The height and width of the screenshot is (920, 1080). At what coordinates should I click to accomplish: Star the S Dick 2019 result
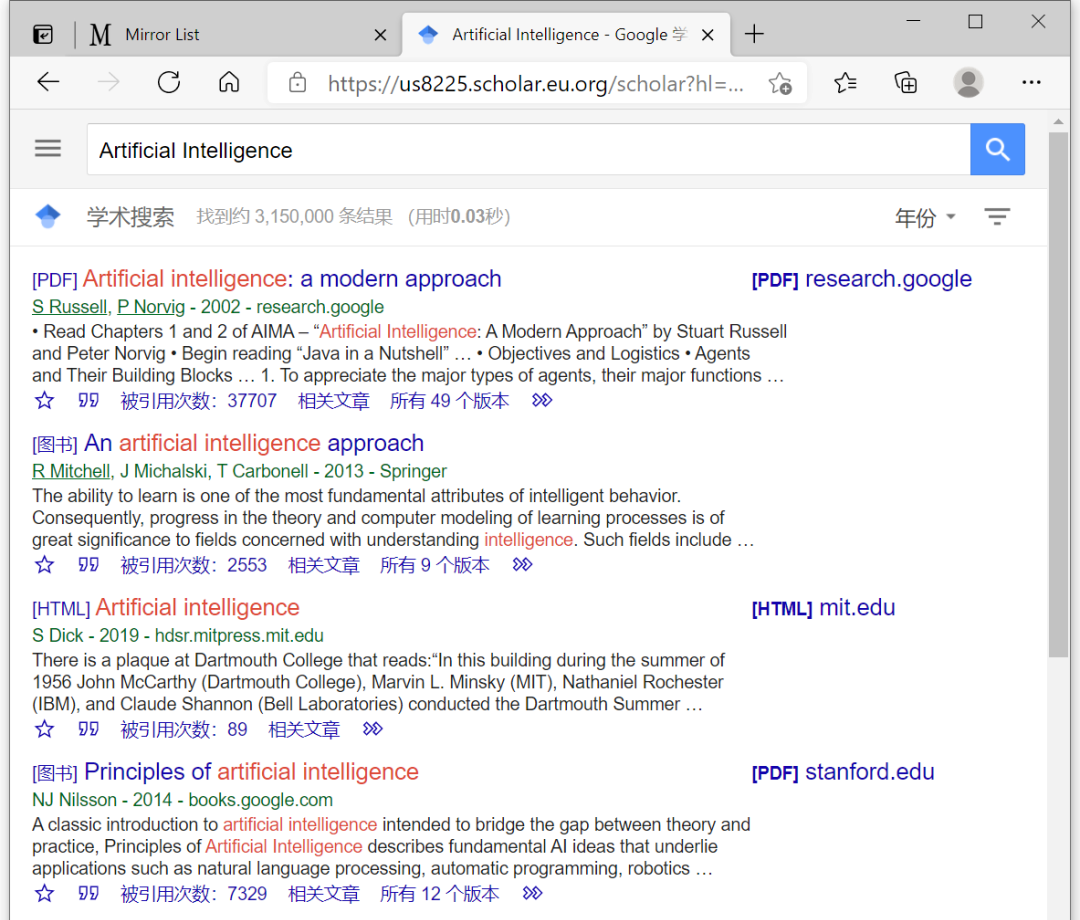pos(45,729)
